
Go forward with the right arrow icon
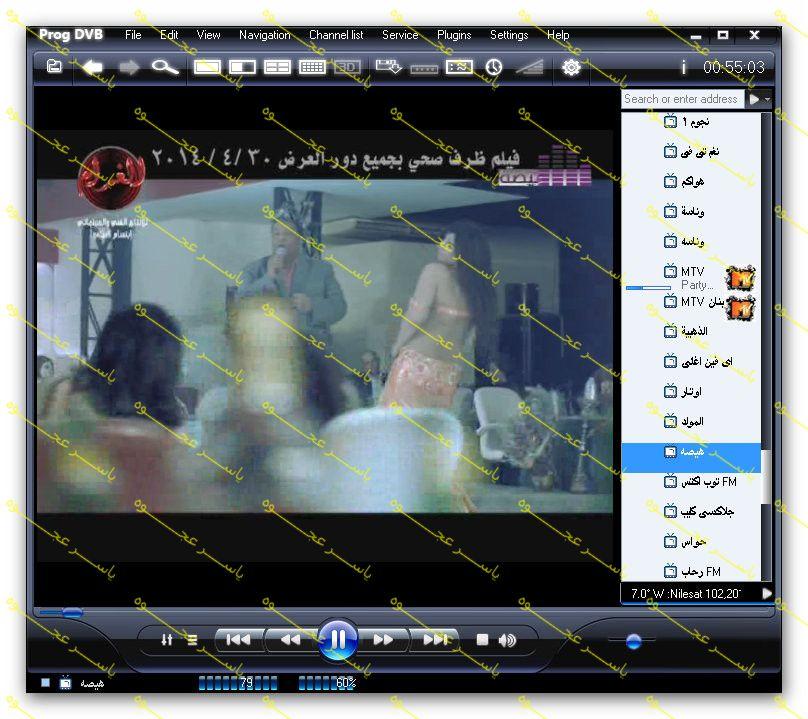129,67
